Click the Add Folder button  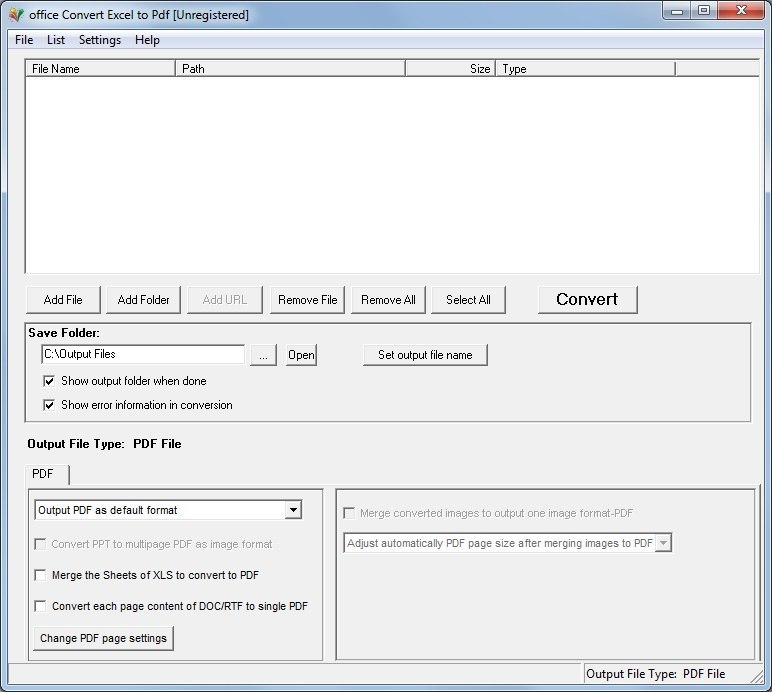pyautogui.click(x=143, y=300)
